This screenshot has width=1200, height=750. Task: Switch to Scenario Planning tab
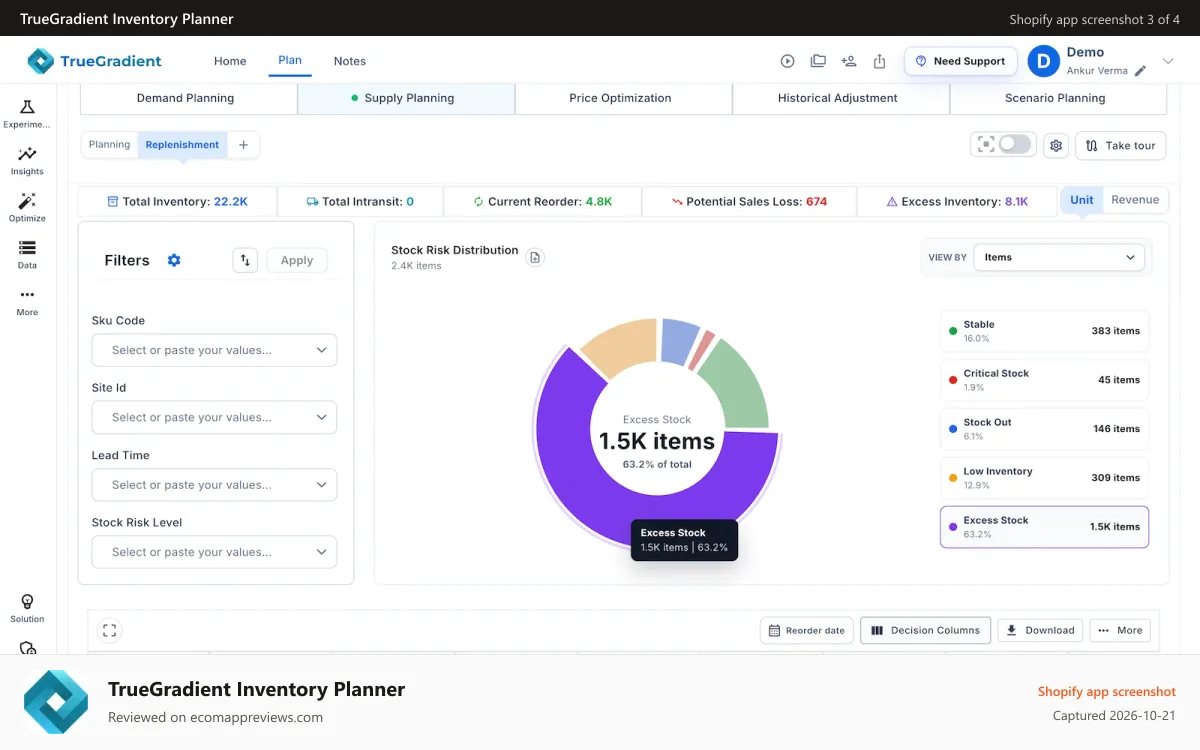click(x=1057, y=98)
